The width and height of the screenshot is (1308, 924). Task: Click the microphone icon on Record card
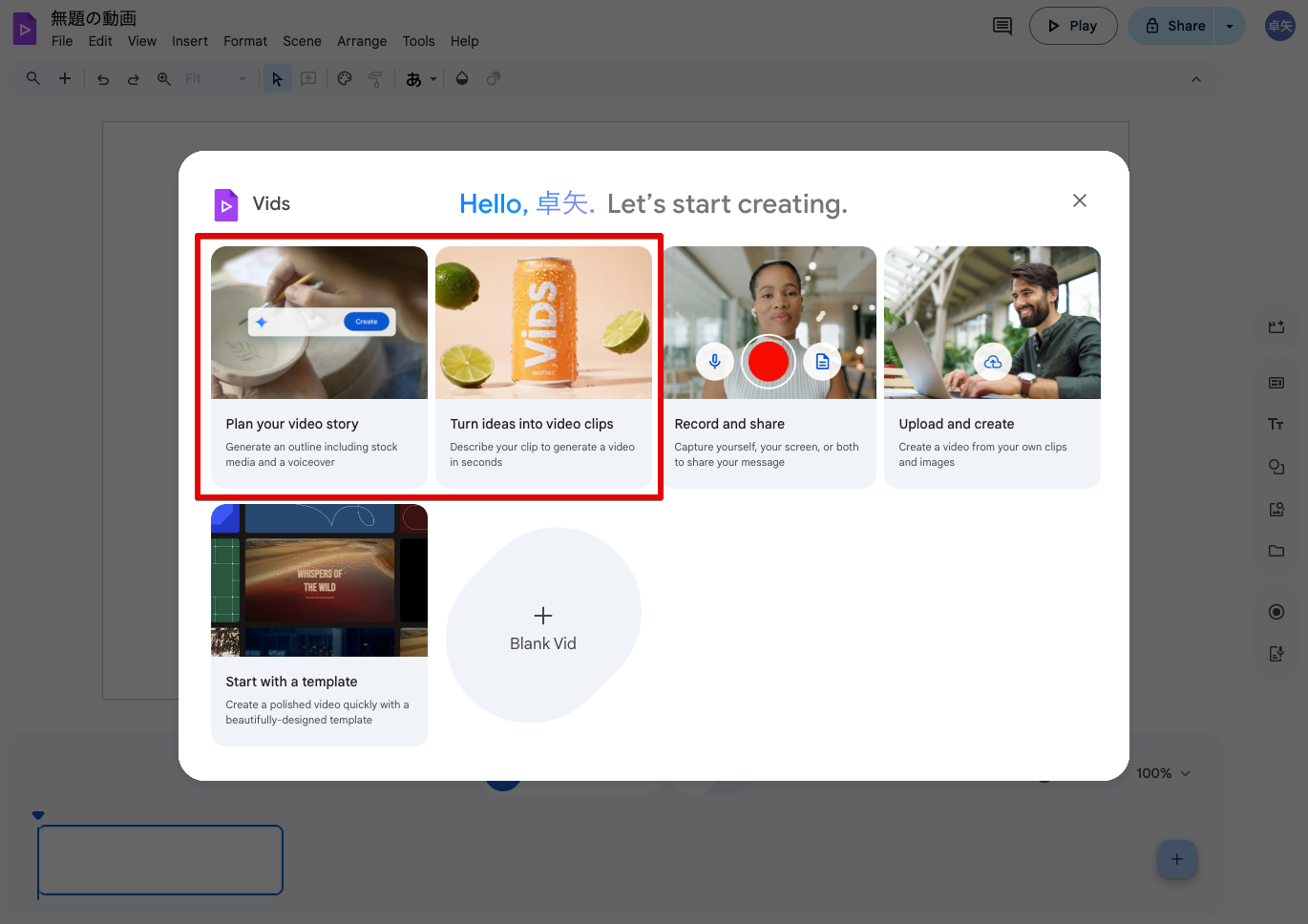click(714, 361)
